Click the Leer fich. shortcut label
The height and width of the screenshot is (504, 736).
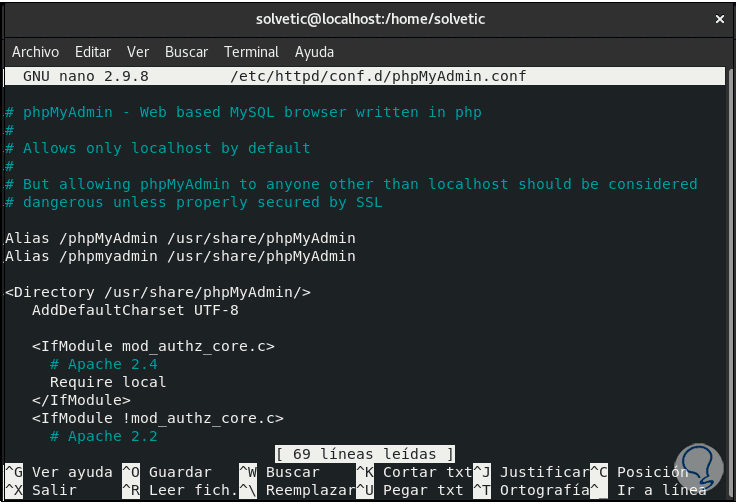coord(194,490)
